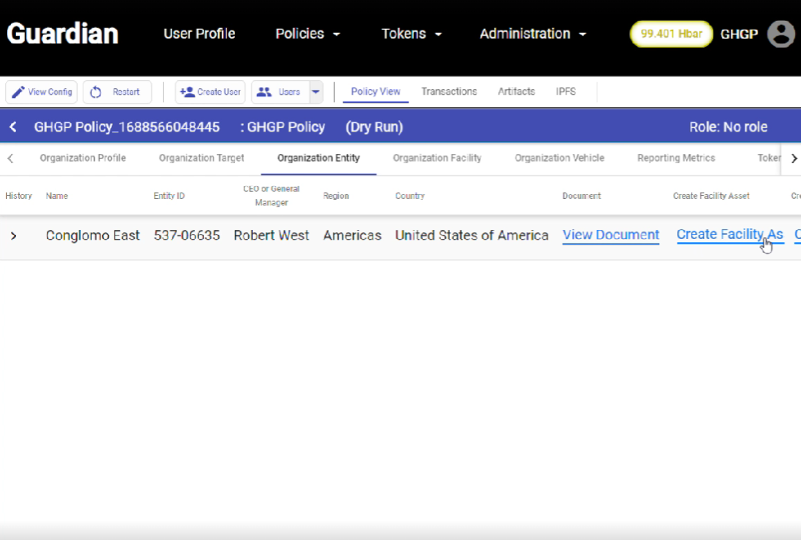The height and width of the screenshot is (540, 802).
Task: Go to User Profile
Action: pyautogui.click(x=199, y=34)
